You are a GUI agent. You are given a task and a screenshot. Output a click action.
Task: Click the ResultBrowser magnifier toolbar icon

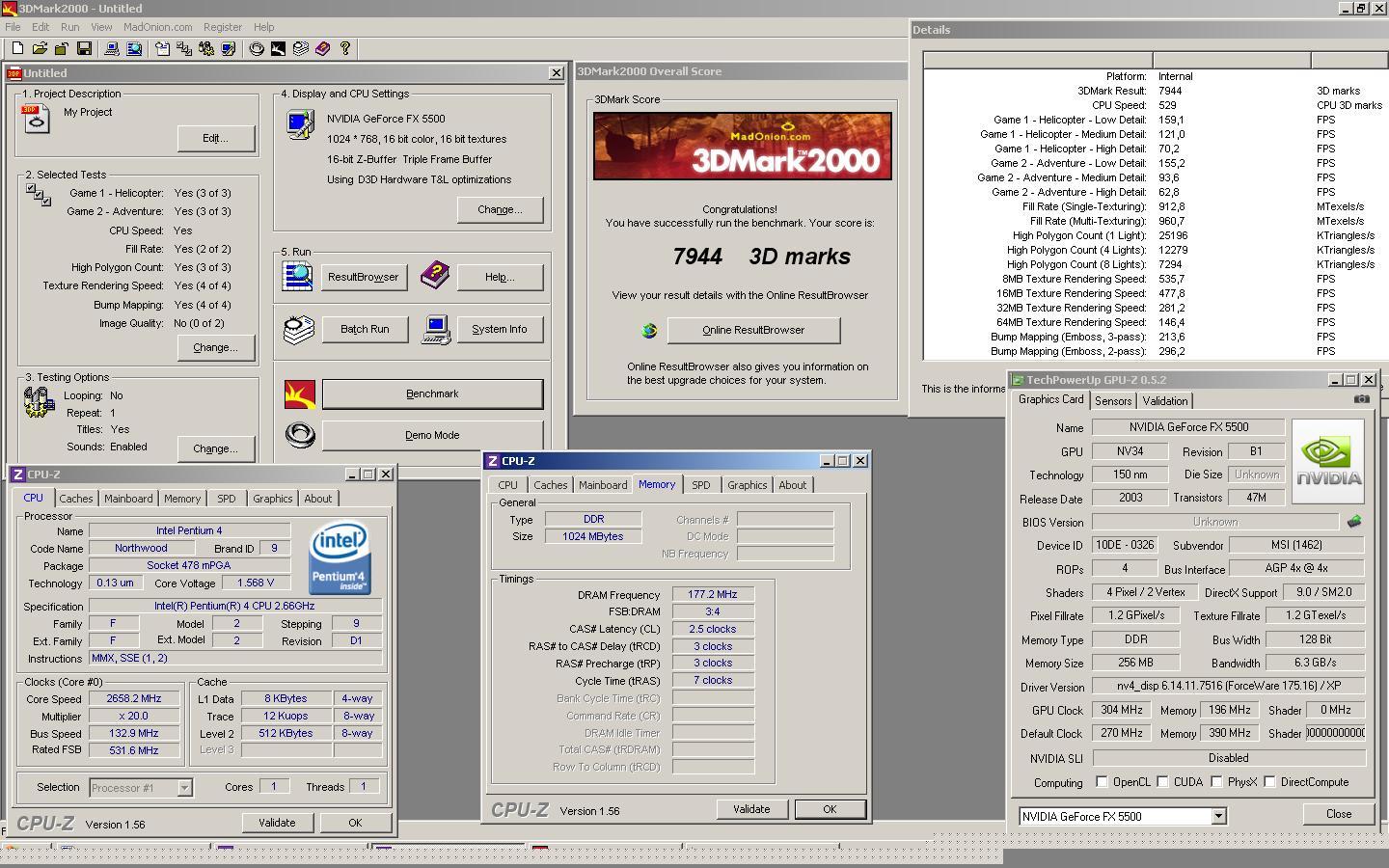(x=134, y=48)
